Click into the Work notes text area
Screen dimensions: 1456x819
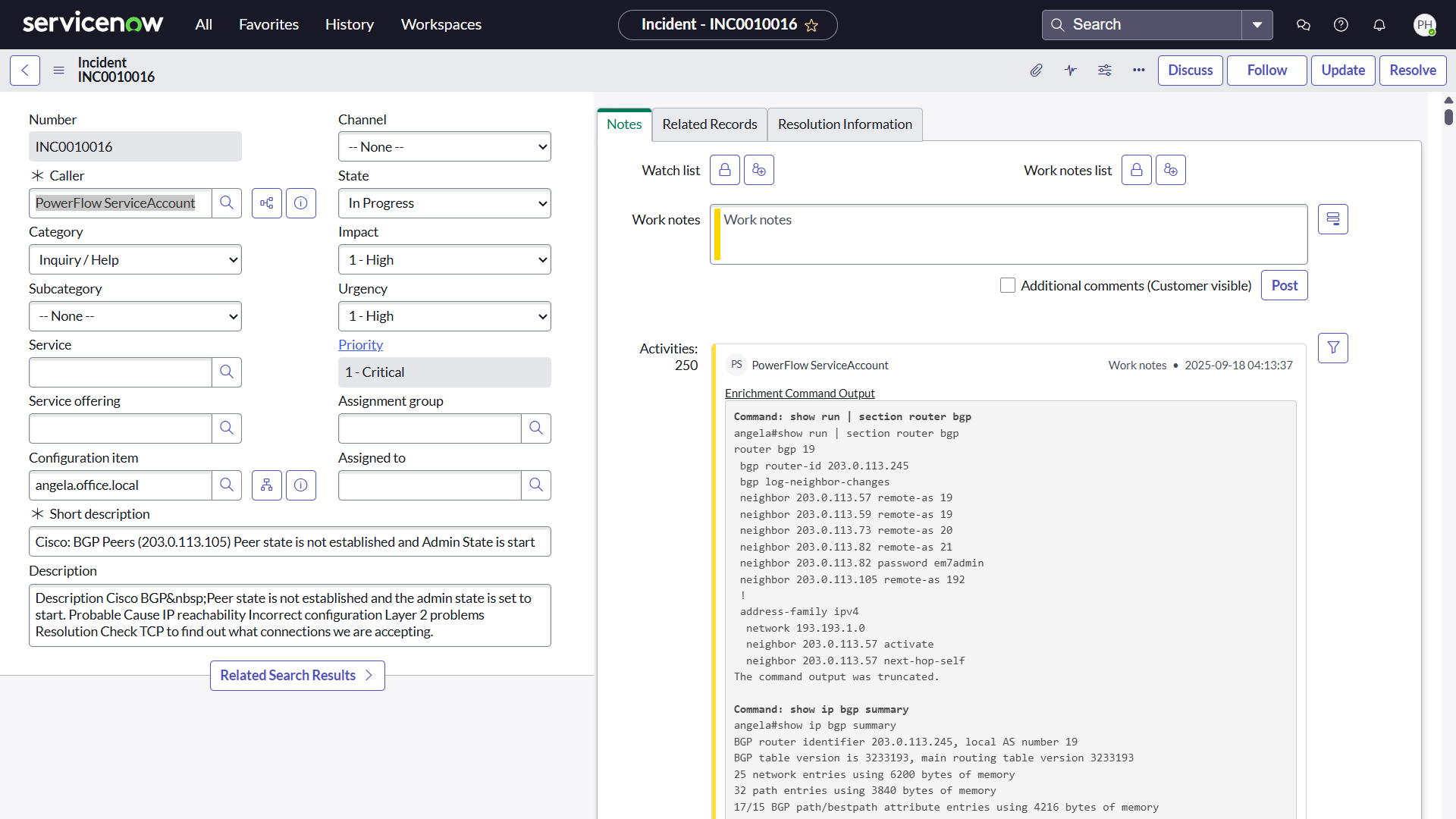pos(1009,234)
